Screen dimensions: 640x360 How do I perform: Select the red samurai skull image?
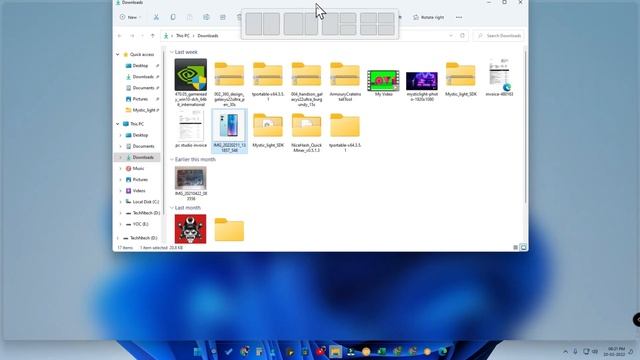(x=191, y=229)
